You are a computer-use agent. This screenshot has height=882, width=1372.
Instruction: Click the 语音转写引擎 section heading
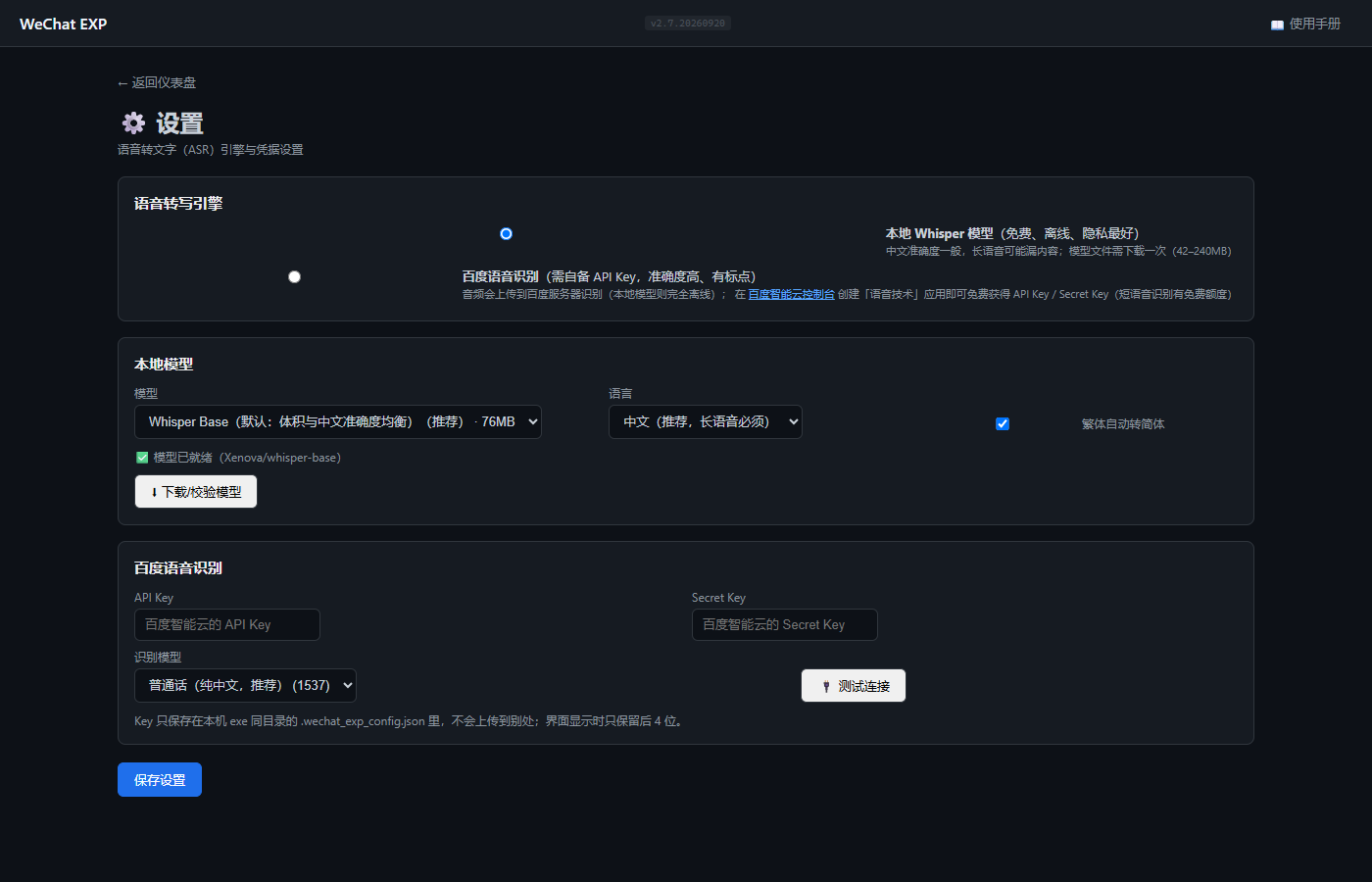pyautogui.click(x=178, y=203)
